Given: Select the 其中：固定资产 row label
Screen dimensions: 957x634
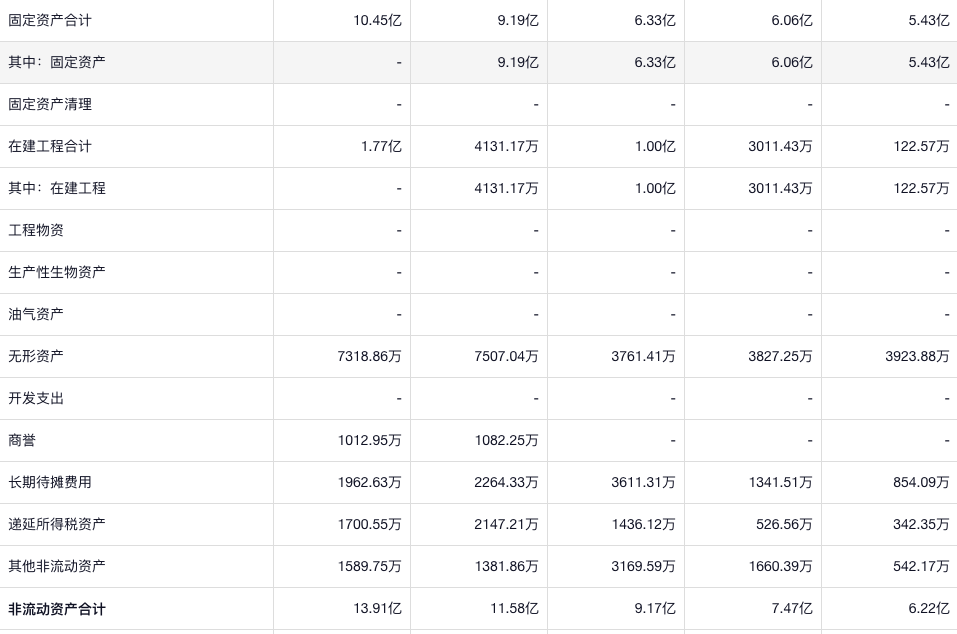Looking at the screenshot, I should [x=57, y=62].
